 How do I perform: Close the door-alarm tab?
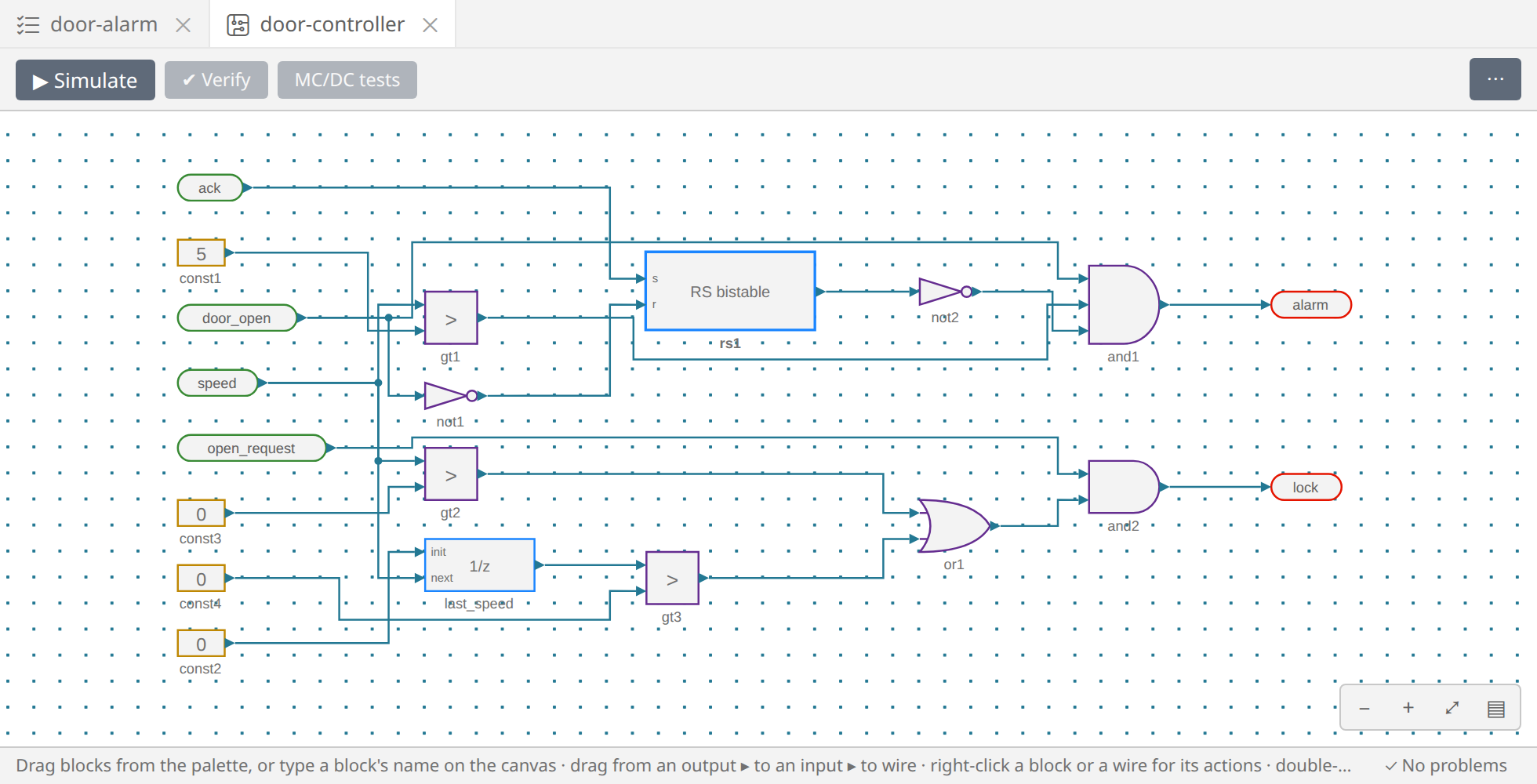183,25
